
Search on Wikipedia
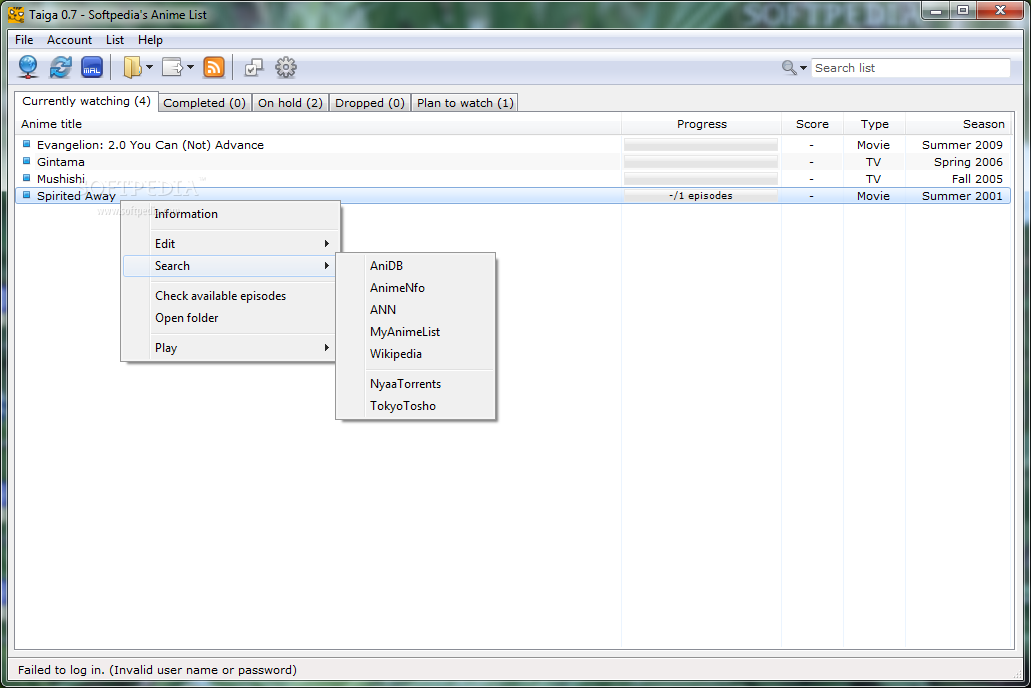pyautogui.click(x=416, y=354)
